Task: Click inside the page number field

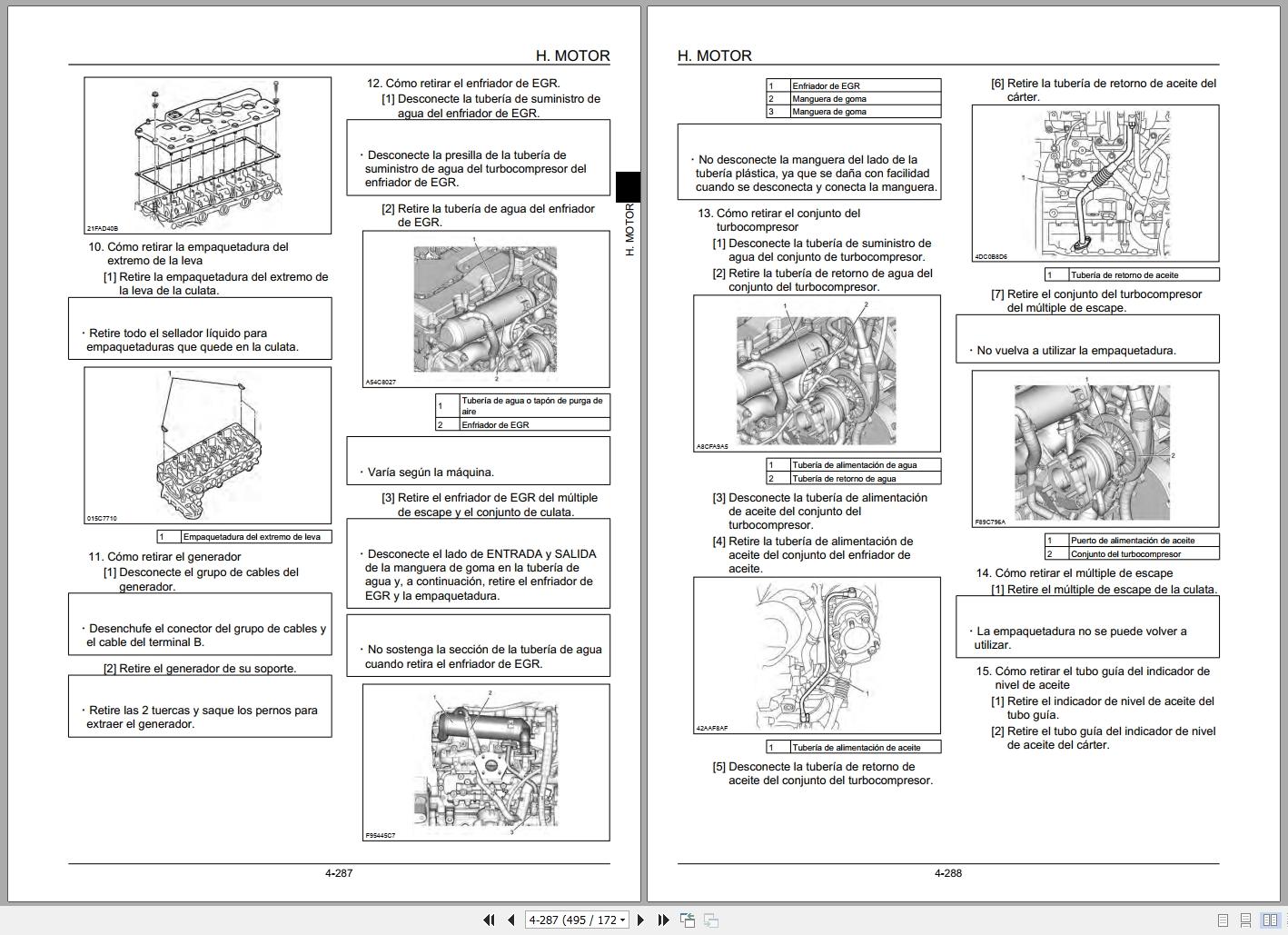Action: 563,920
